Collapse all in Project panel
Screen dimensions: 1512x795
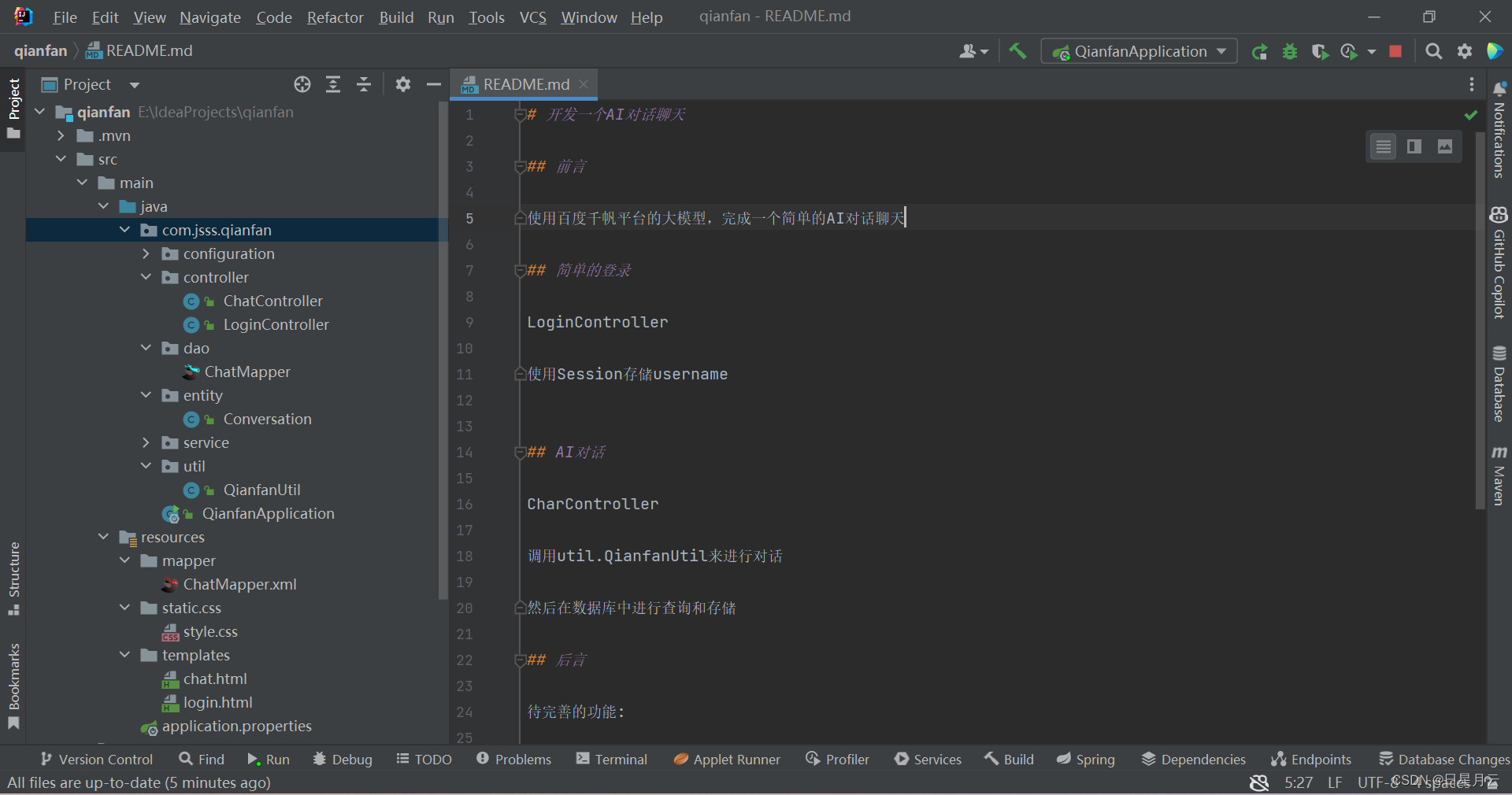point(364,84)
